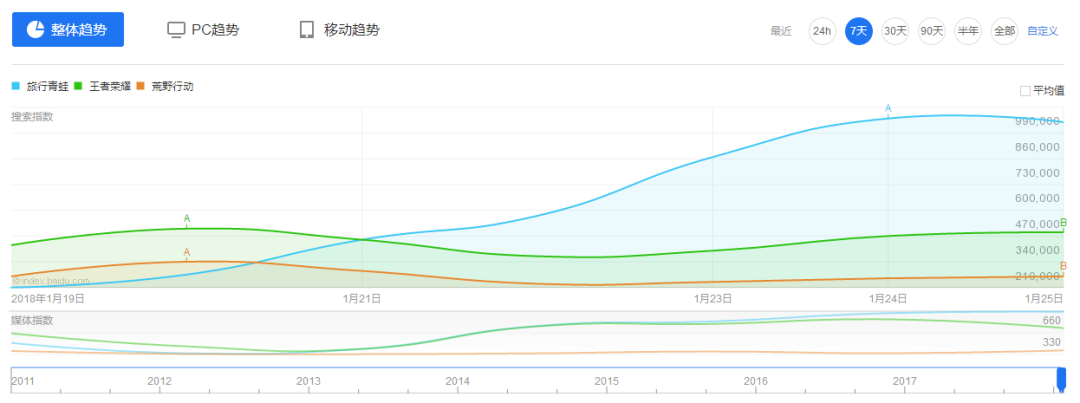This screenshot has width=1080, height=403.
Task: Click the 搜索指数 chart title
Action: (32, 116)
